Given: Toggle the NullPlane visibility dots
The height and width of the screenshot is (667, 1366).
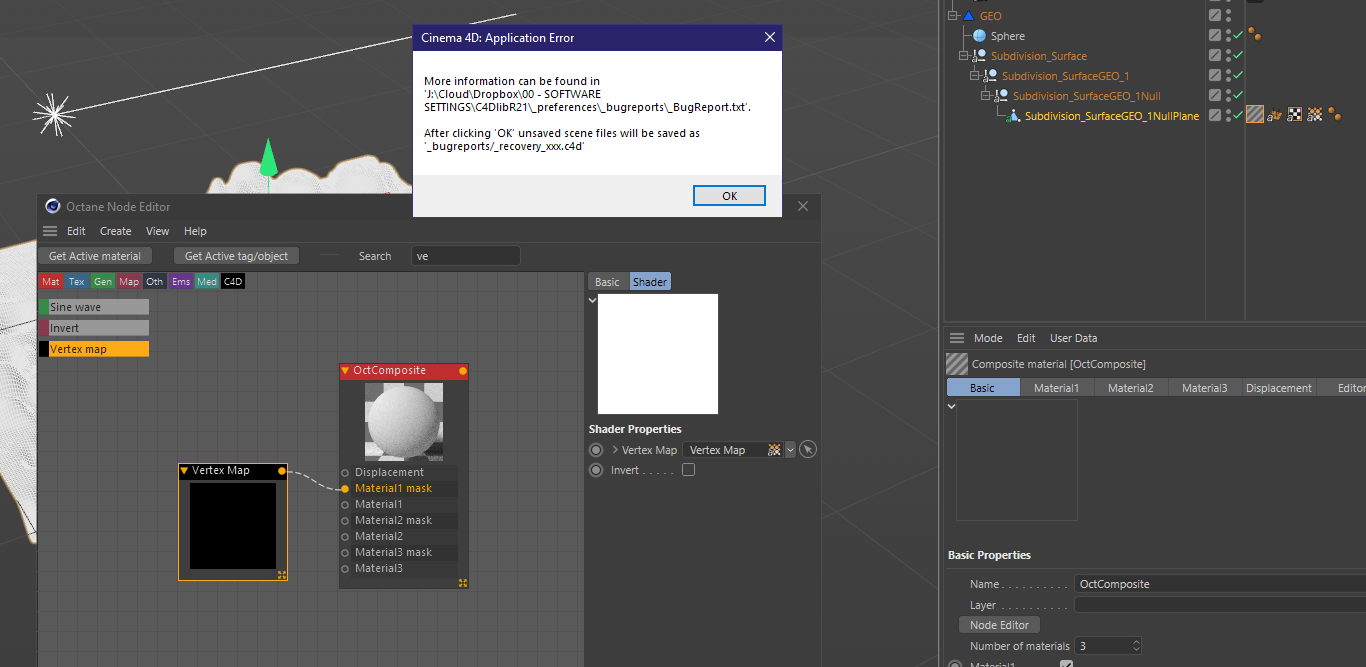Looking at the screenshot, I should (1228, 116).
